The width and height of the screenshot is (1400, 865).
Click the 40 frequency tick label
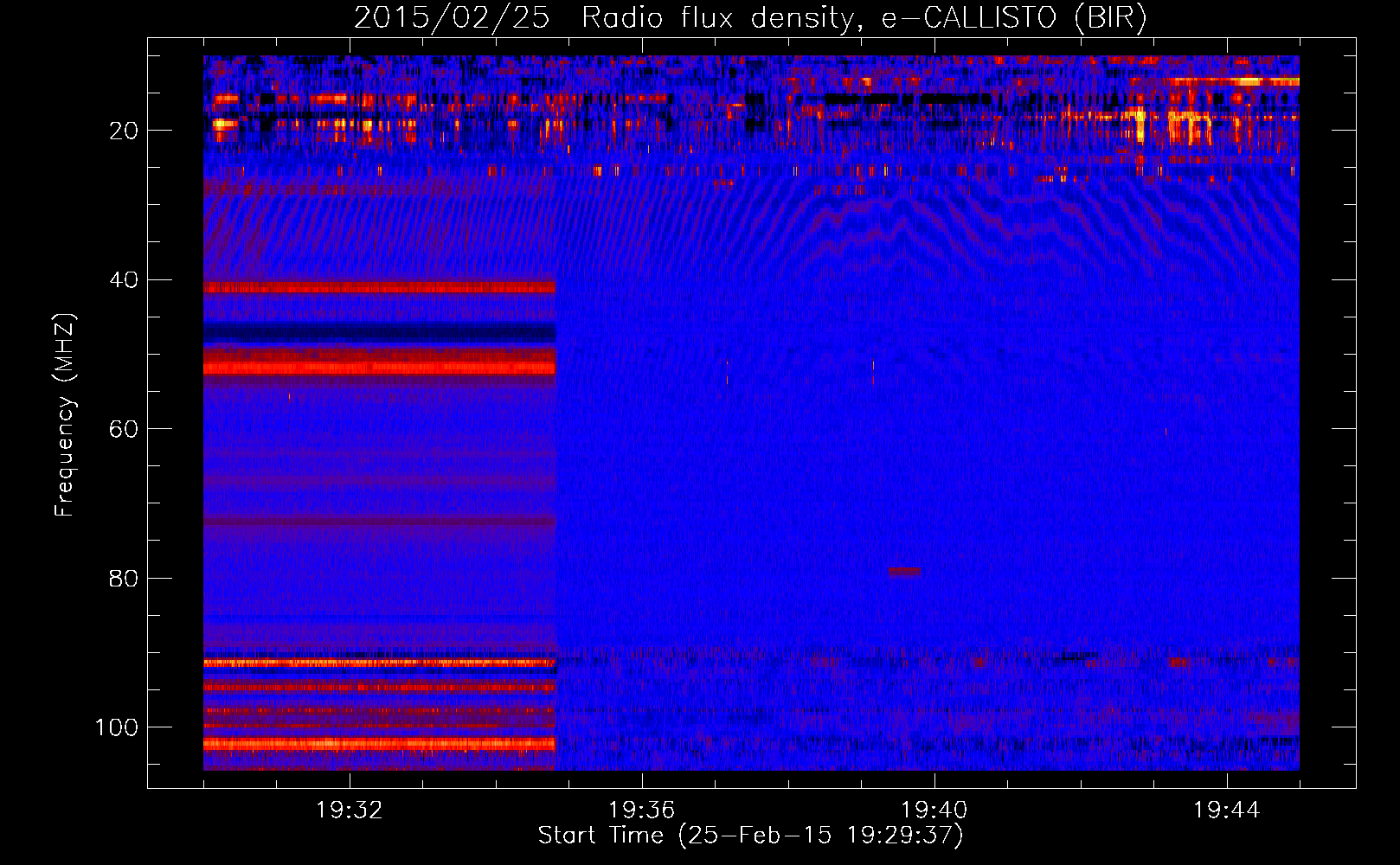tap(125, 280)
